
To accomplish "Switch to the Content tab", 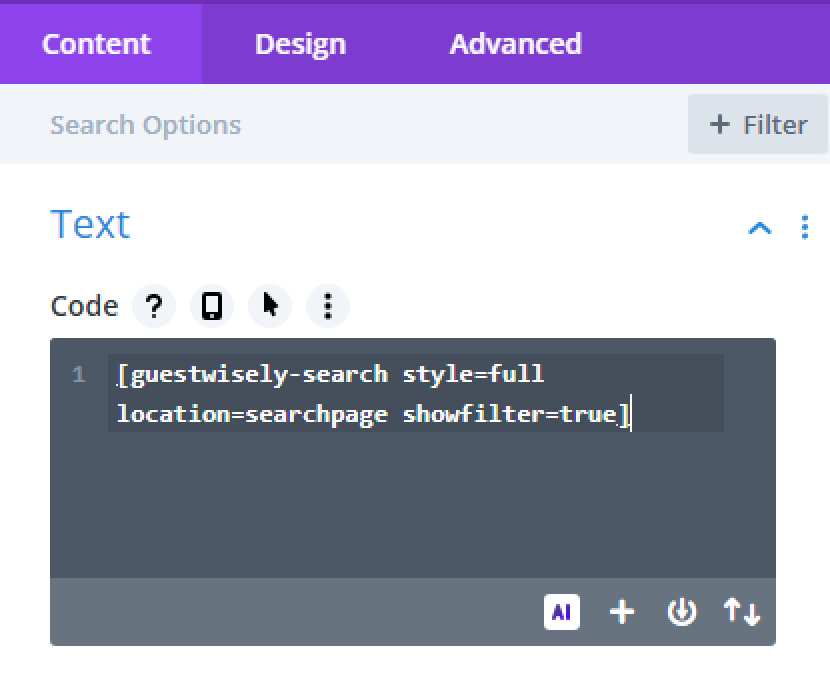I will [97, 44].
